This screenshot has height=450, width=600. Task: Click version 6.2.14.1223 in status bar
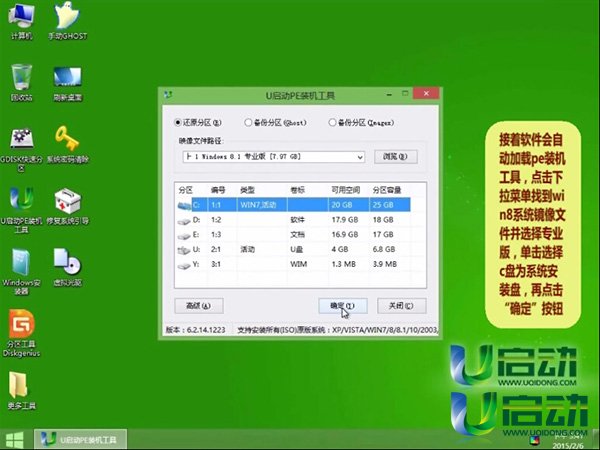point(206,330)
